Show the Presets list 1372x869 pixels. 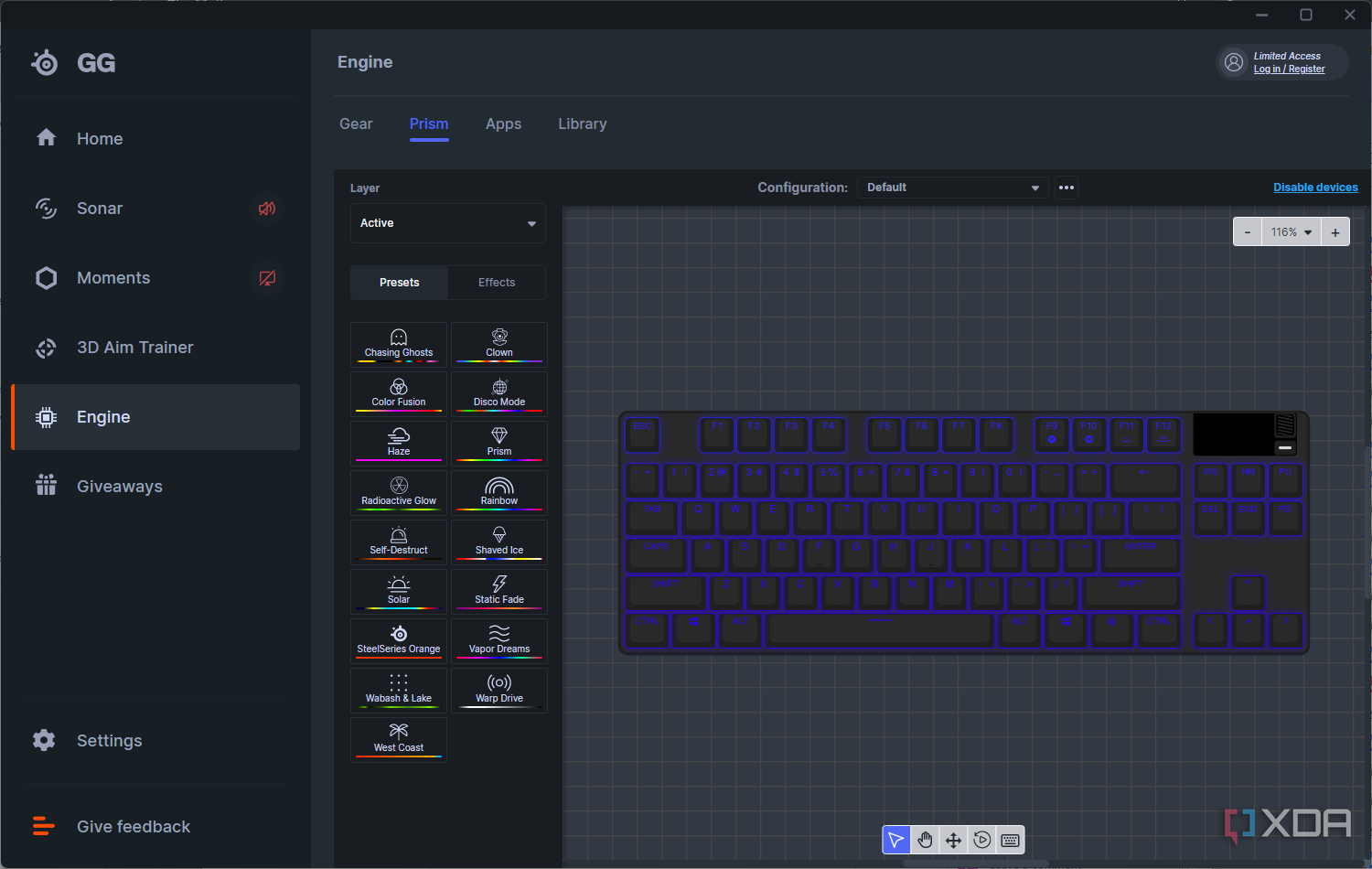click(400, 283)
